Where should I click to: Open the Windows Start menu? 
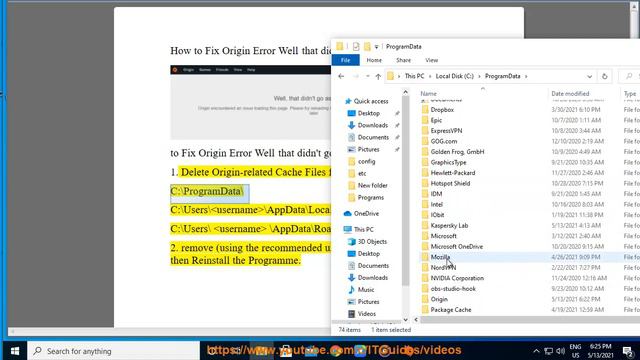(x=15, y=351)
